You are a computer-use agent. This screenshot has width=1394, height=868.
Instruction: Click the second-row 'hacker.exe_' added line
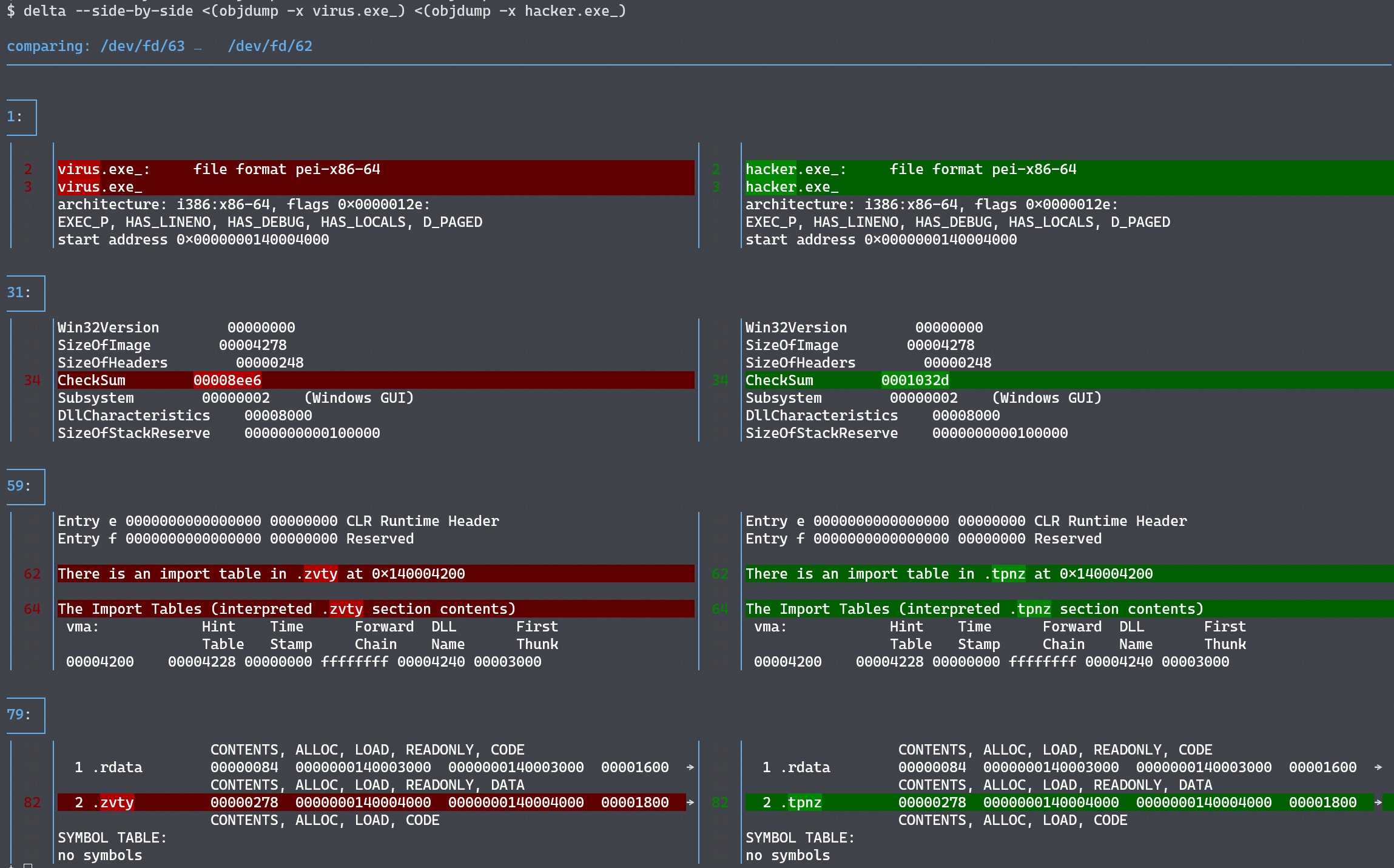[x=1069, y=187]
